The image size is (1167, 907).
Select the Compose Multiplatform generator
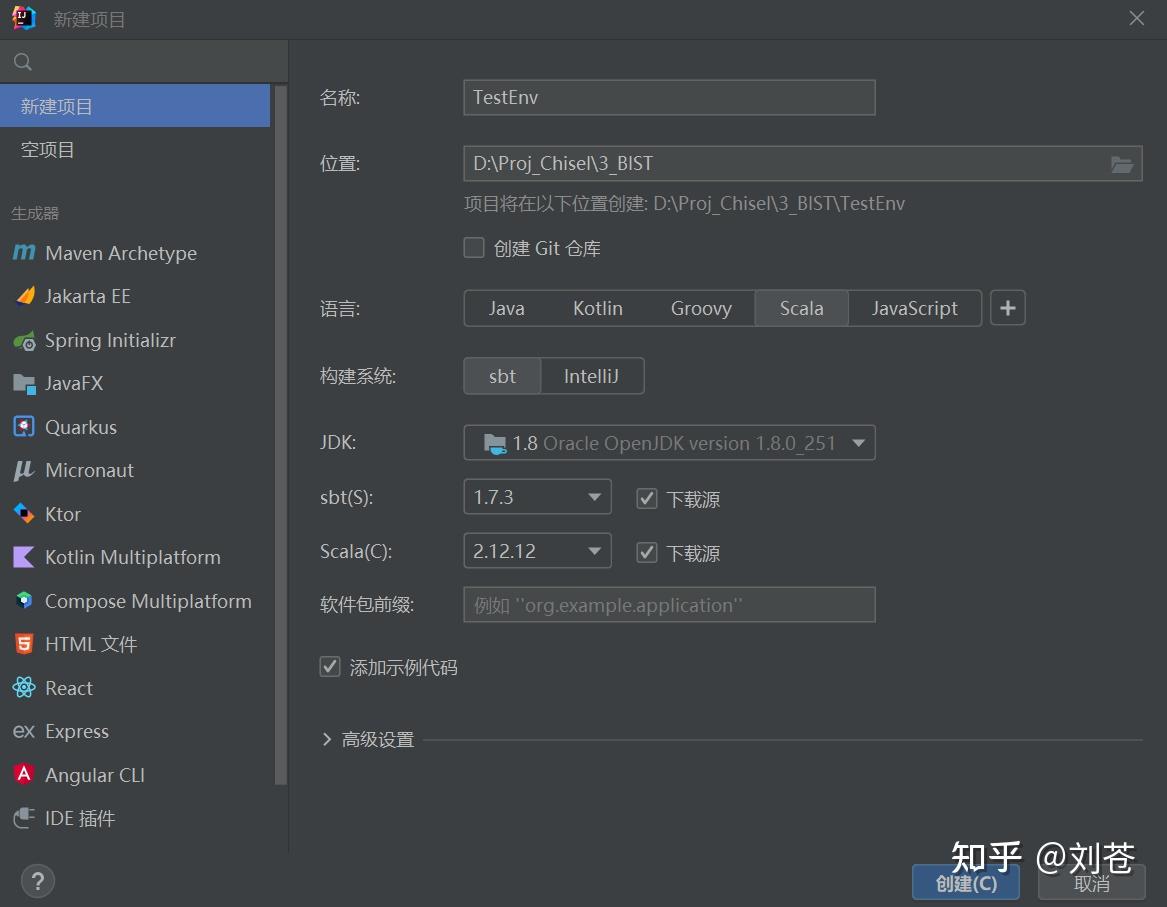pos(148,601)
